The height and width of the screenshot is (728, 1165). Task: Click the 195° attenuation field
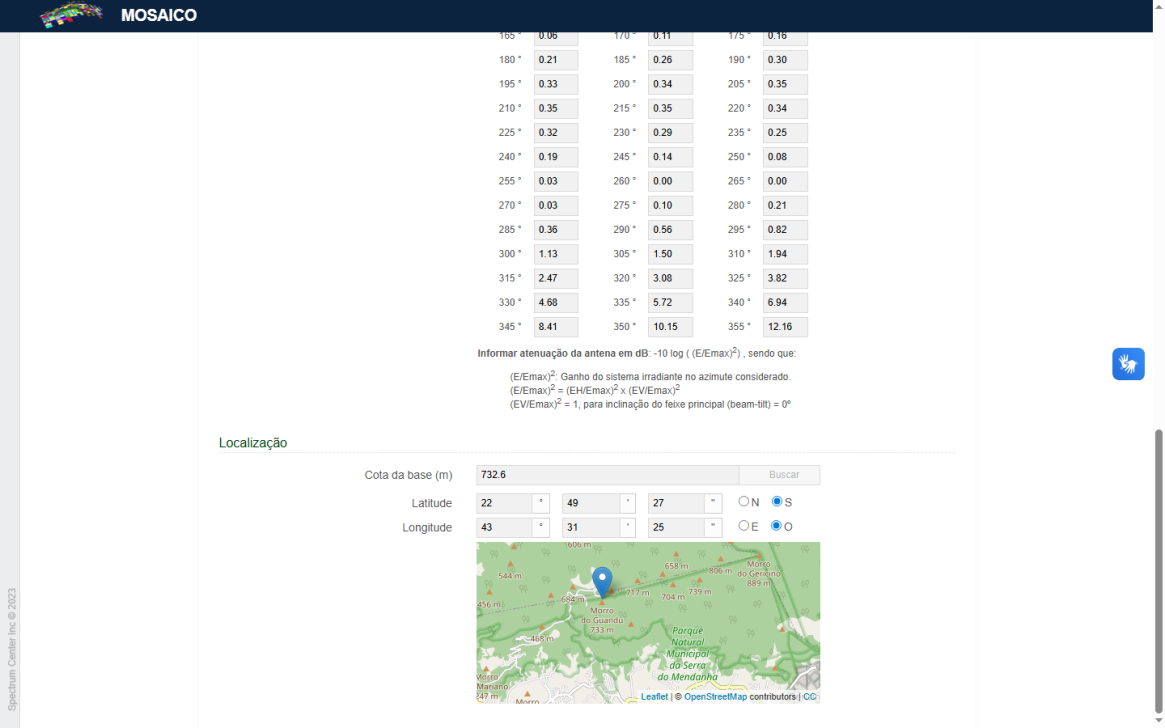(556, 84)
